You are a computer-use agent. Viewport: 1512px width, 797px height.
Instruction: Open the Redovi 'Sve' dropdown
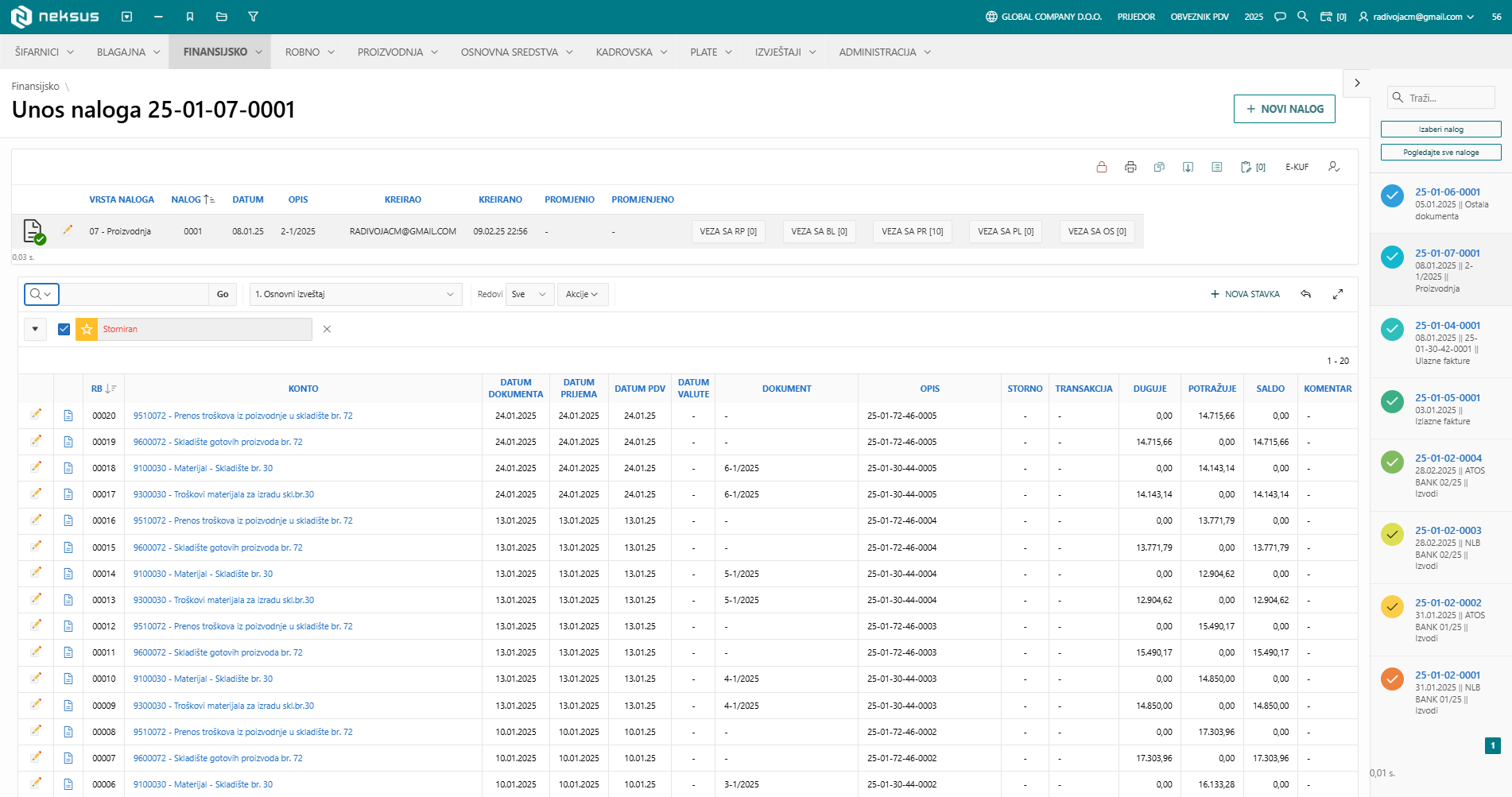529,294
